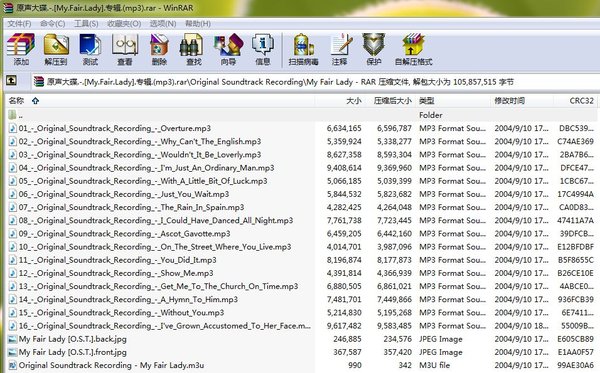Click the 测试 (Test) toolbar icon
The height and width of the screenshot is (373, 600).
[x=90, y=44]
